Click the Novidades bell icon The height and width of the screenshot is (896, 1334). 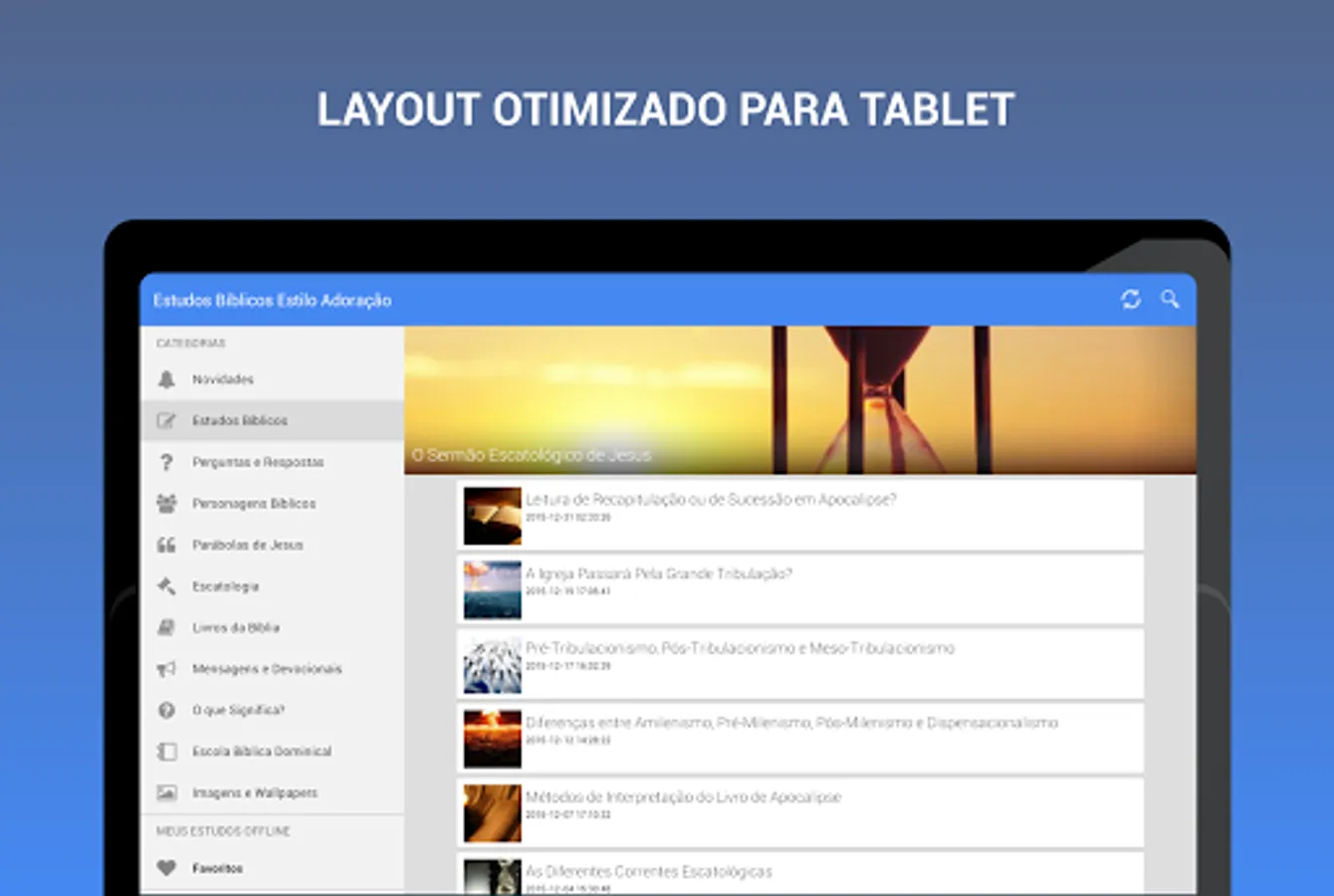point(166,379)
